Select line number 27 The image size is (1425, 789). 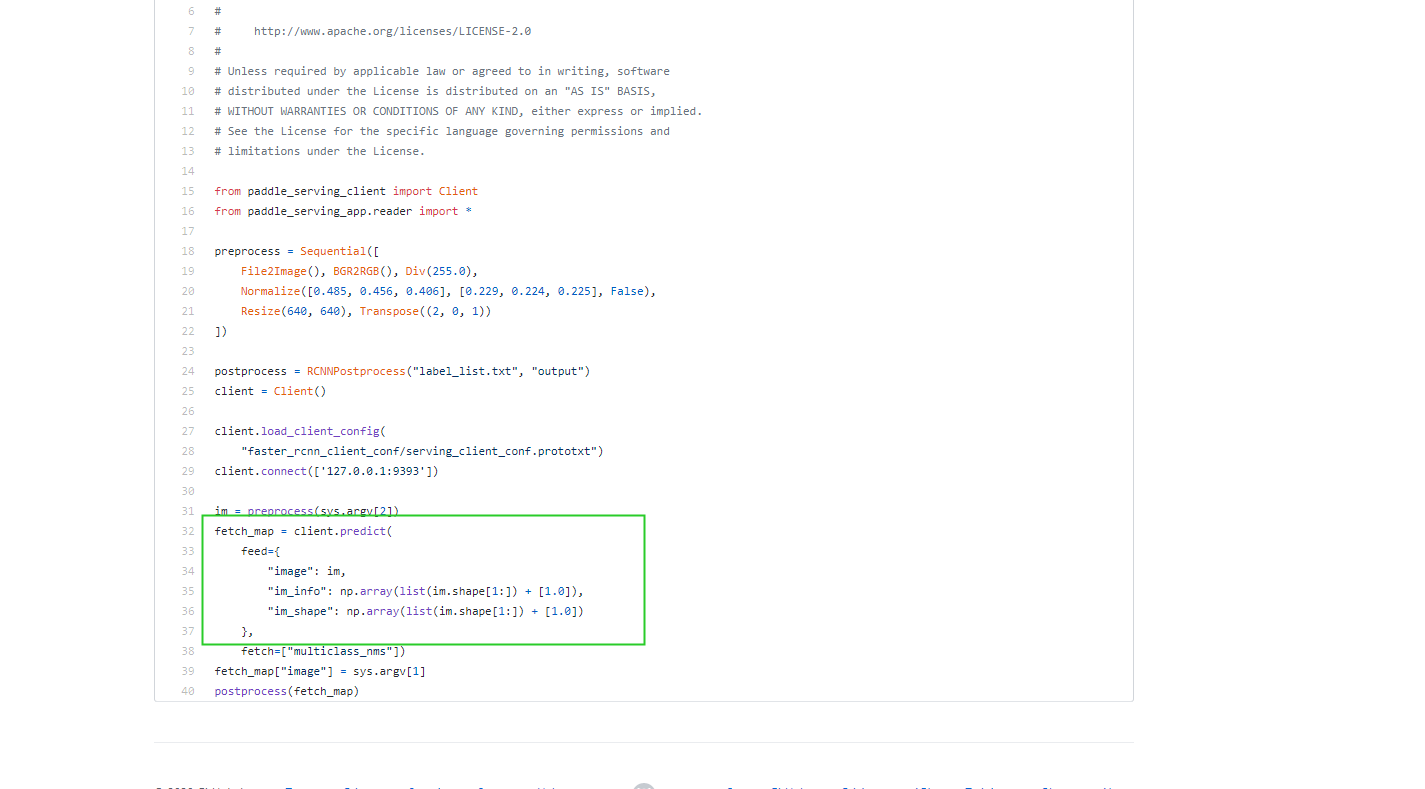click(188, 431)
